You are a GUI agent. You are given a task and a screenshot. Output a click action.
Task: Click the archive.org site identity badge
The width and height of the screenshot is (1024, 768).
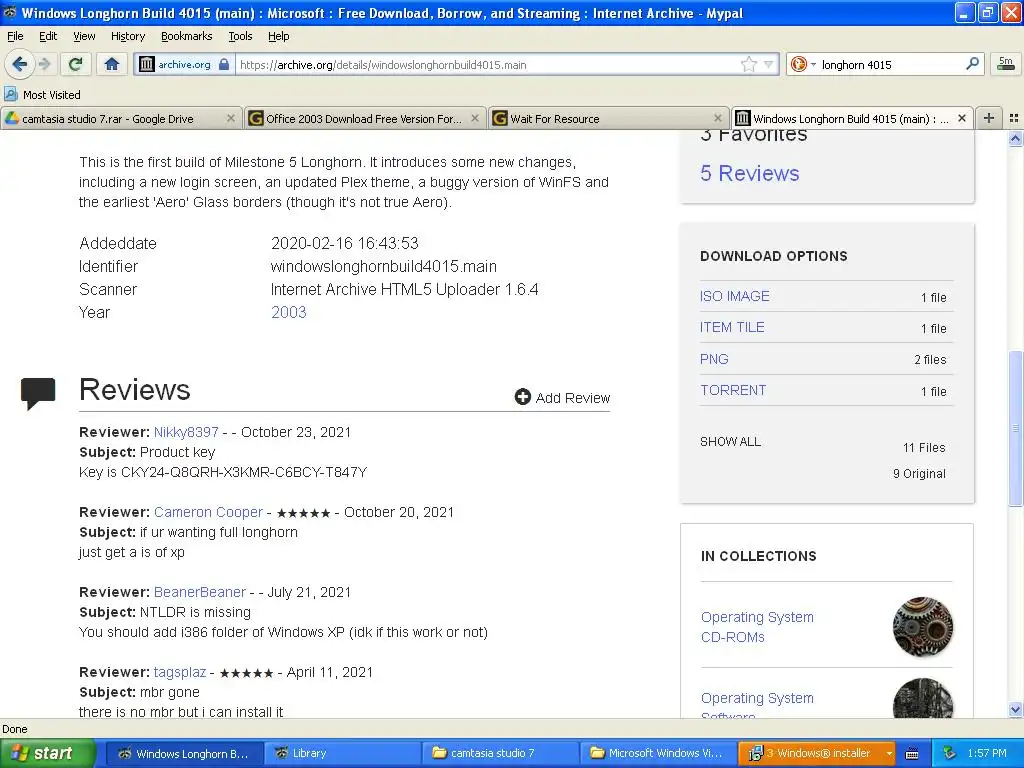click(184, 64)
